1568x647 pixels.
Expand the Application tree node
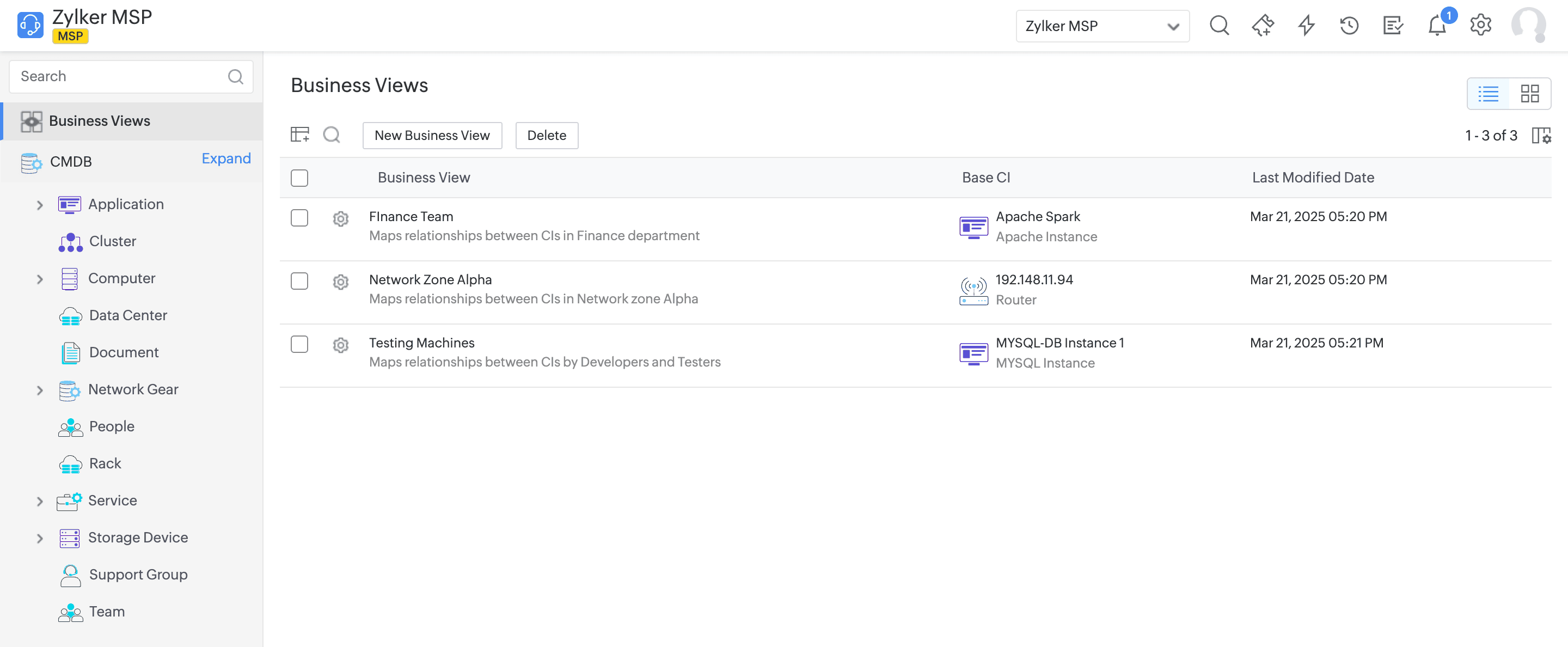pyautogui.click(x=40, y=205)
